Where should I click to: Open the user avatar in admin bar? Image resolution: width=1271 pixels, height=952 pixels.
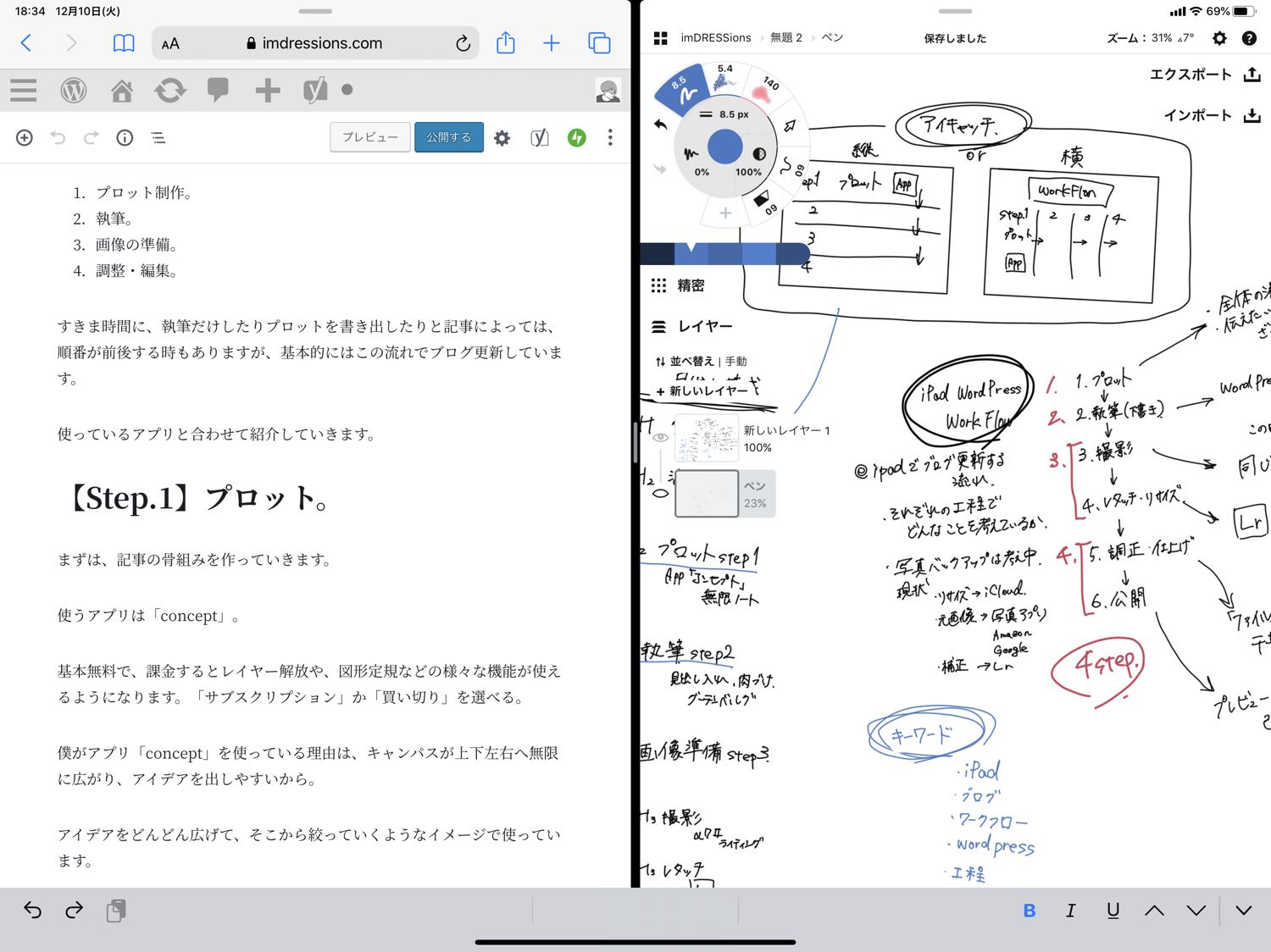click(608, 90)
